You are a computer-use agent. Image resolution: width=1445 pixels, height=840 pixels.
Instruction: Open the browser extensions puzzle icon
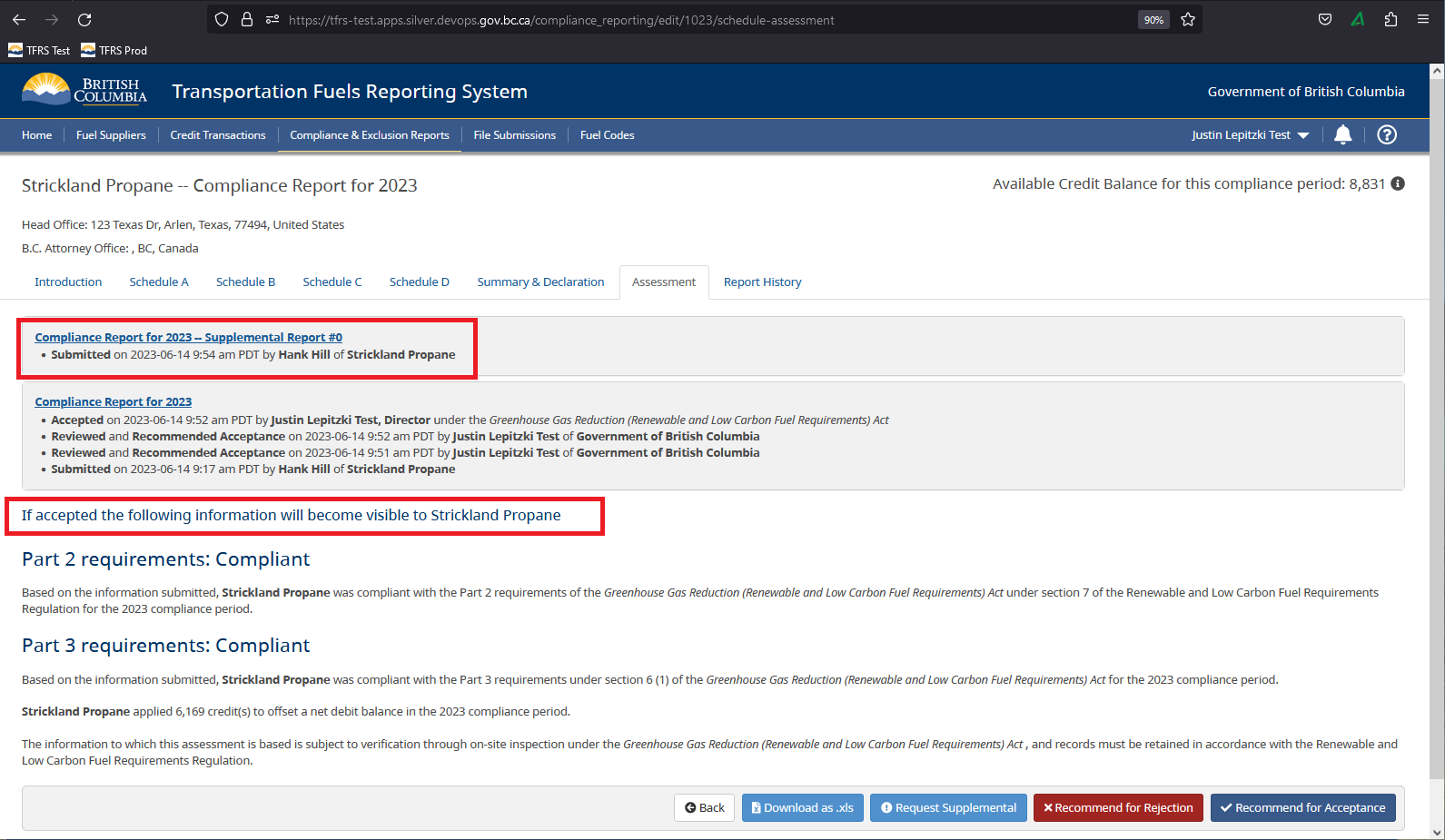point(1391,19)
